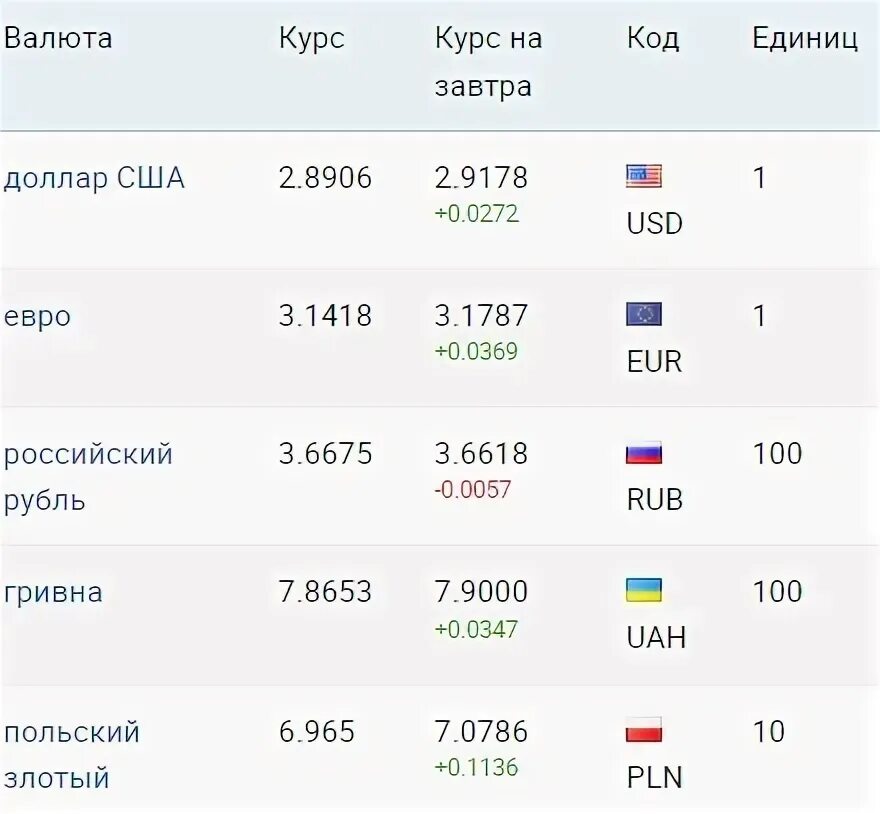The image size is (880, 814).
Task: Click the ruble change value -0.0057
Action: 473,490
